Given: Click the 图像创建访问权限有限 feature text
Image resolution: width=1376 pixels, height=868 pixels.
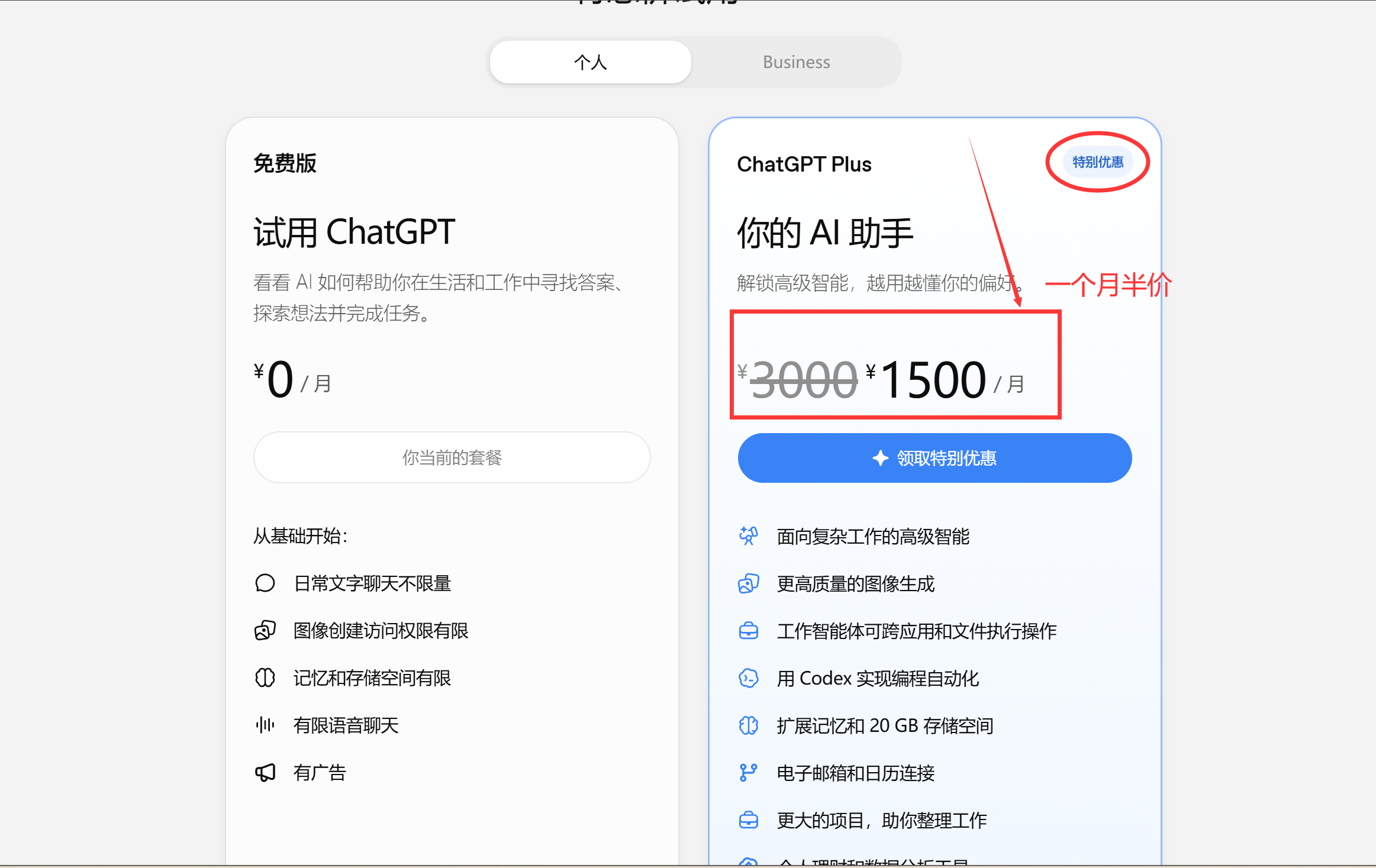Looking at the screenshot, I should (381, 631).
